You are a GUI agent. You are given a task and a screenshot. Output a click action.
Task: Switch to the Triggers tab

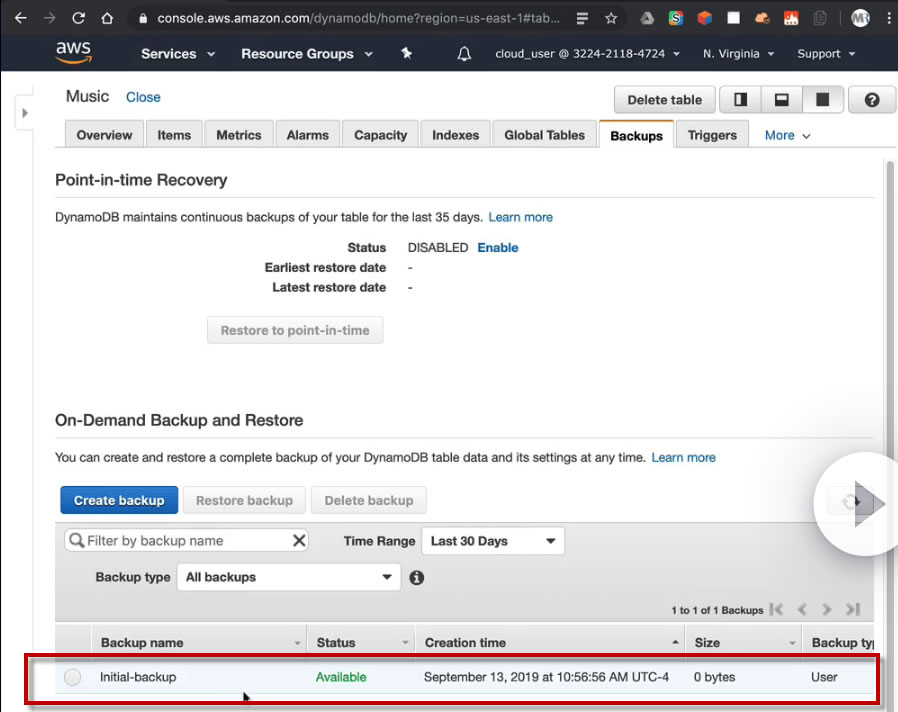point(712,135)
